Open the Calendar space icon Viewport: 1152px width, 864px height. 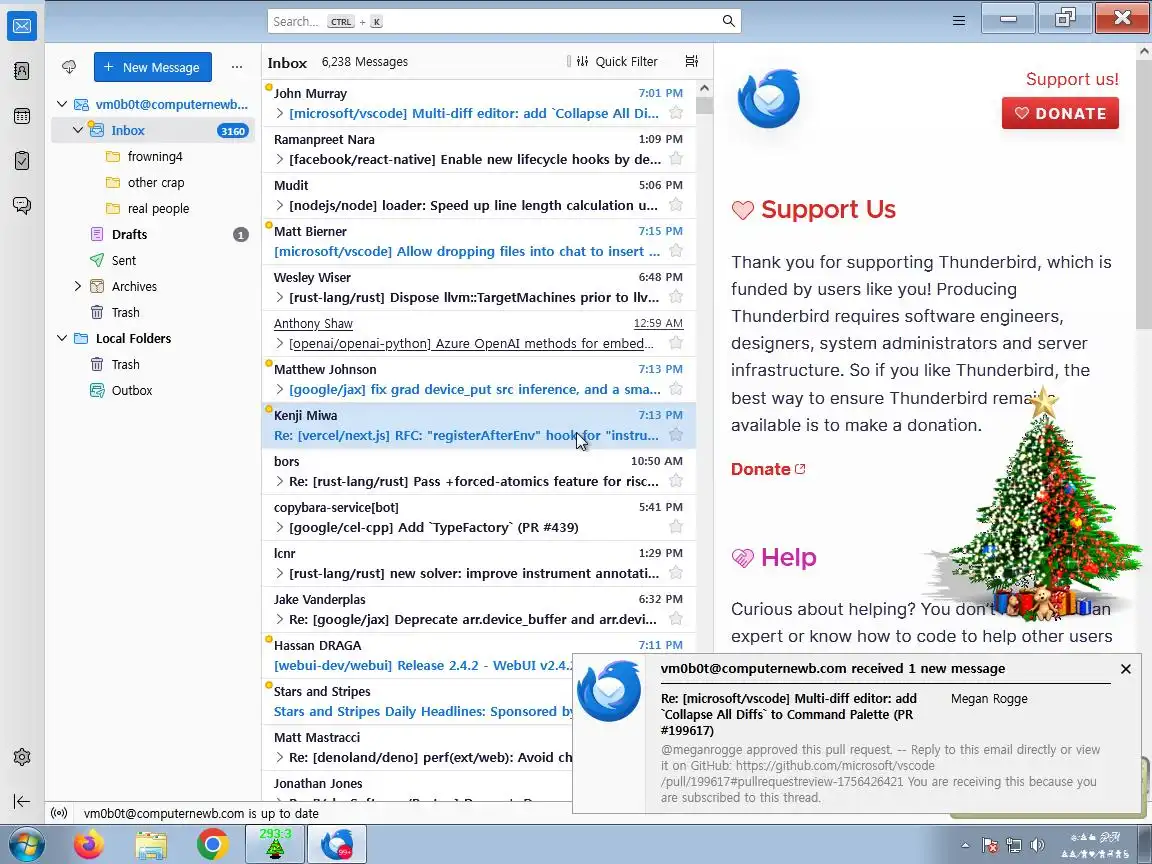(x=22, y=115)
